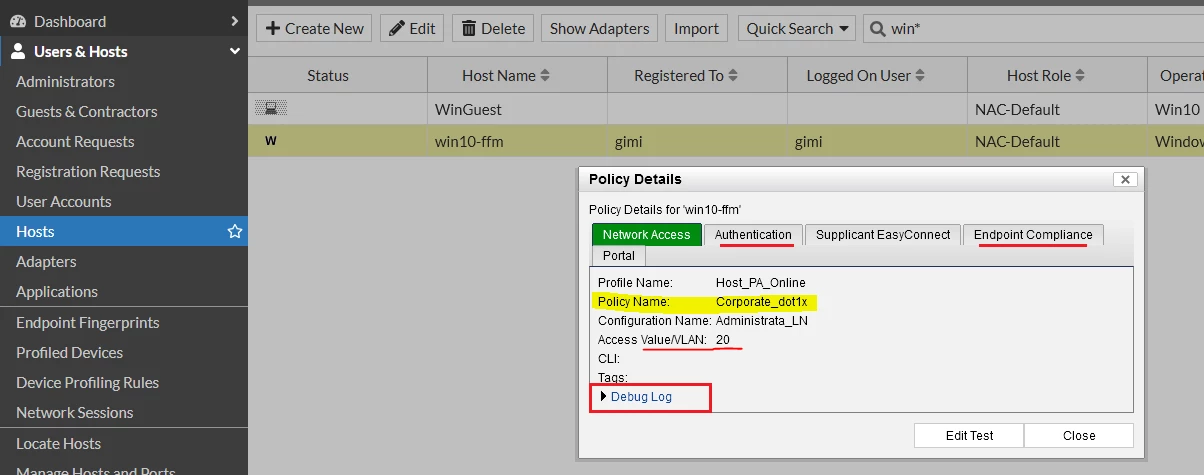
Task: Collapse the Users & Hosts section chevron
Action: (x=235, y=51)
